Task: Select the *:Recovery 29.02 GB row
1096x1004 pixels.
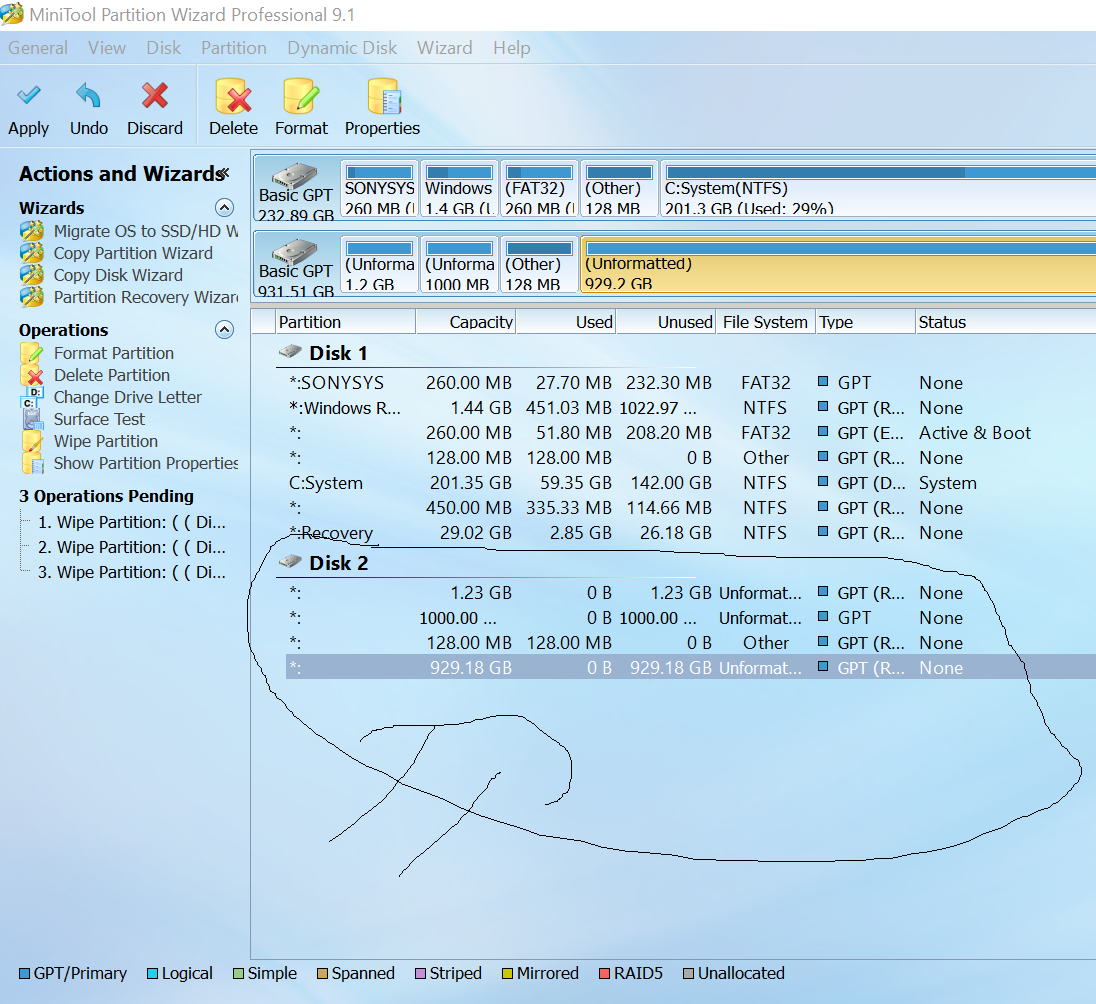Action: click(691, 533)
